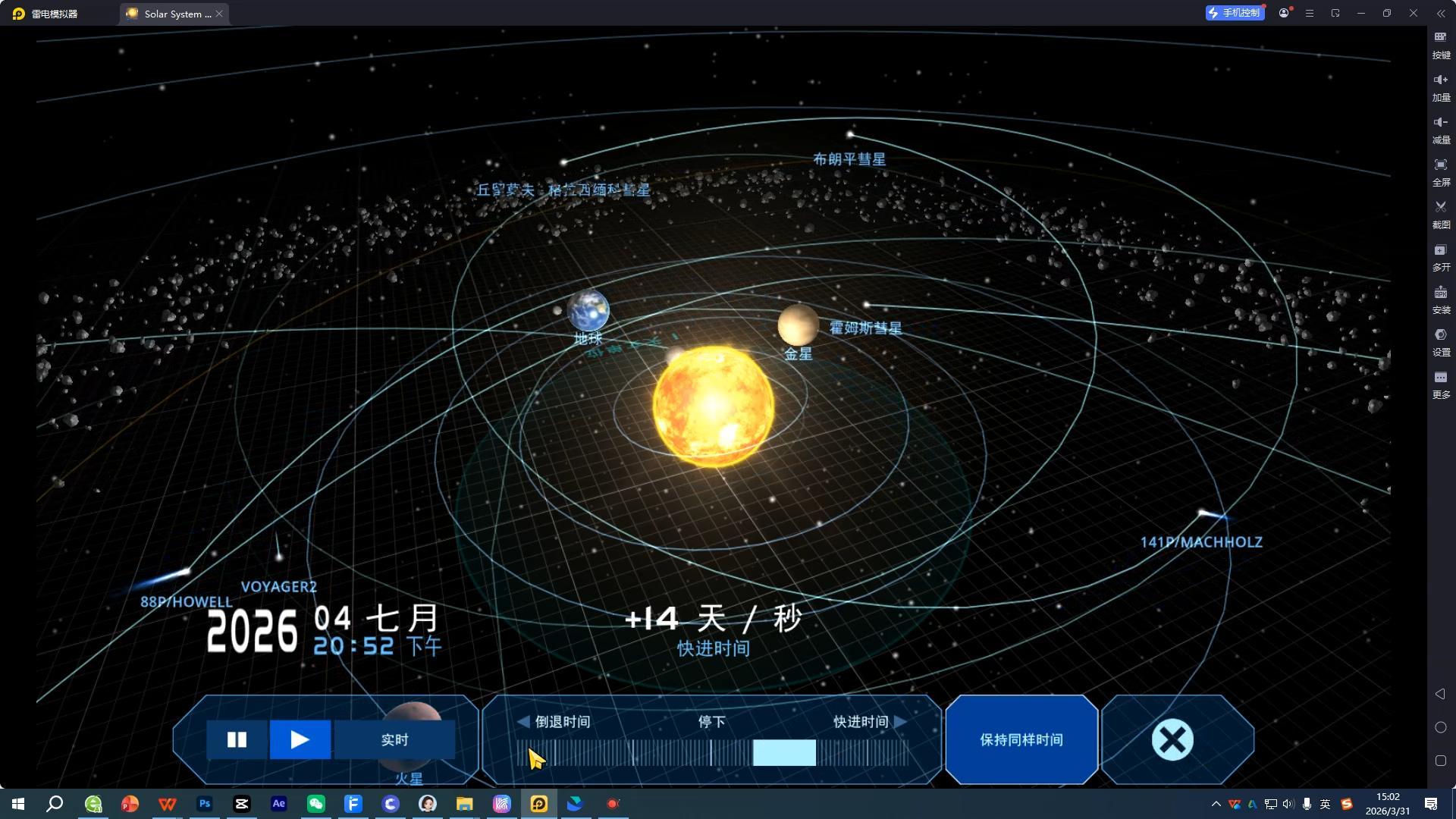
Task: Close the time control panel
Action: pos(1172,739)
